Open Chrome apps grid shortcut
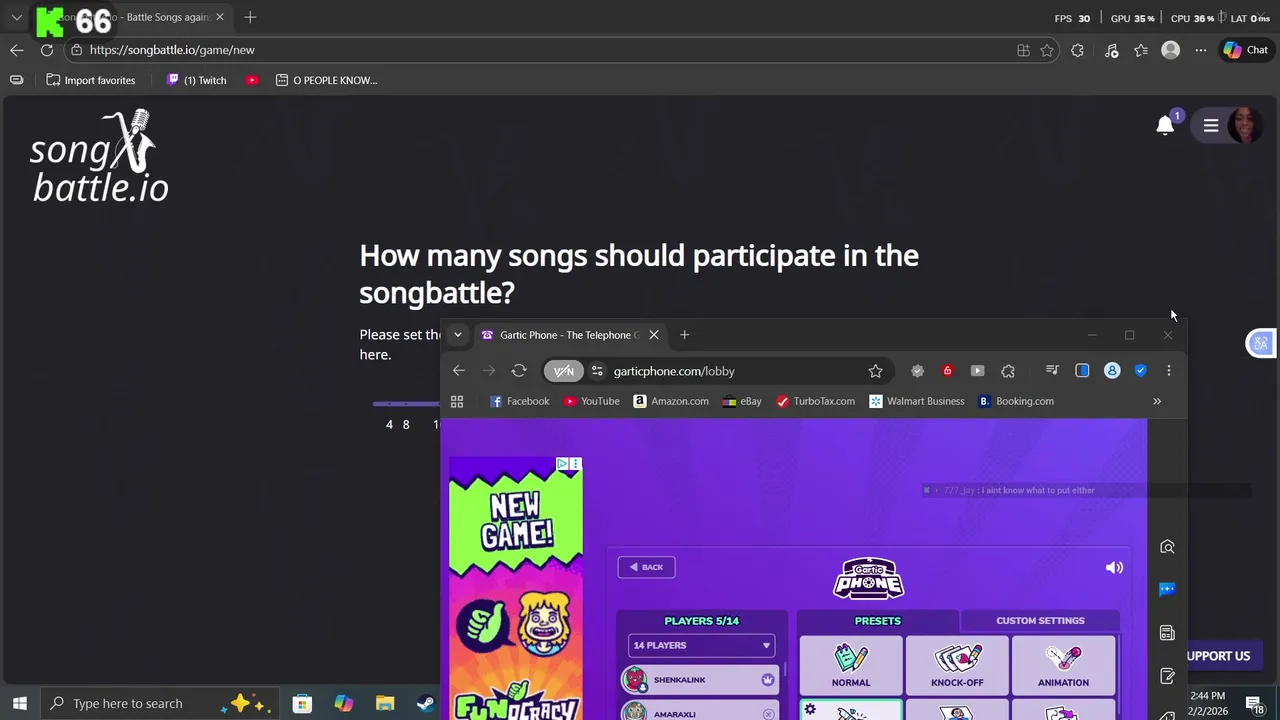This screenshot has width=1280, height=720. click(x=457, y=401)
